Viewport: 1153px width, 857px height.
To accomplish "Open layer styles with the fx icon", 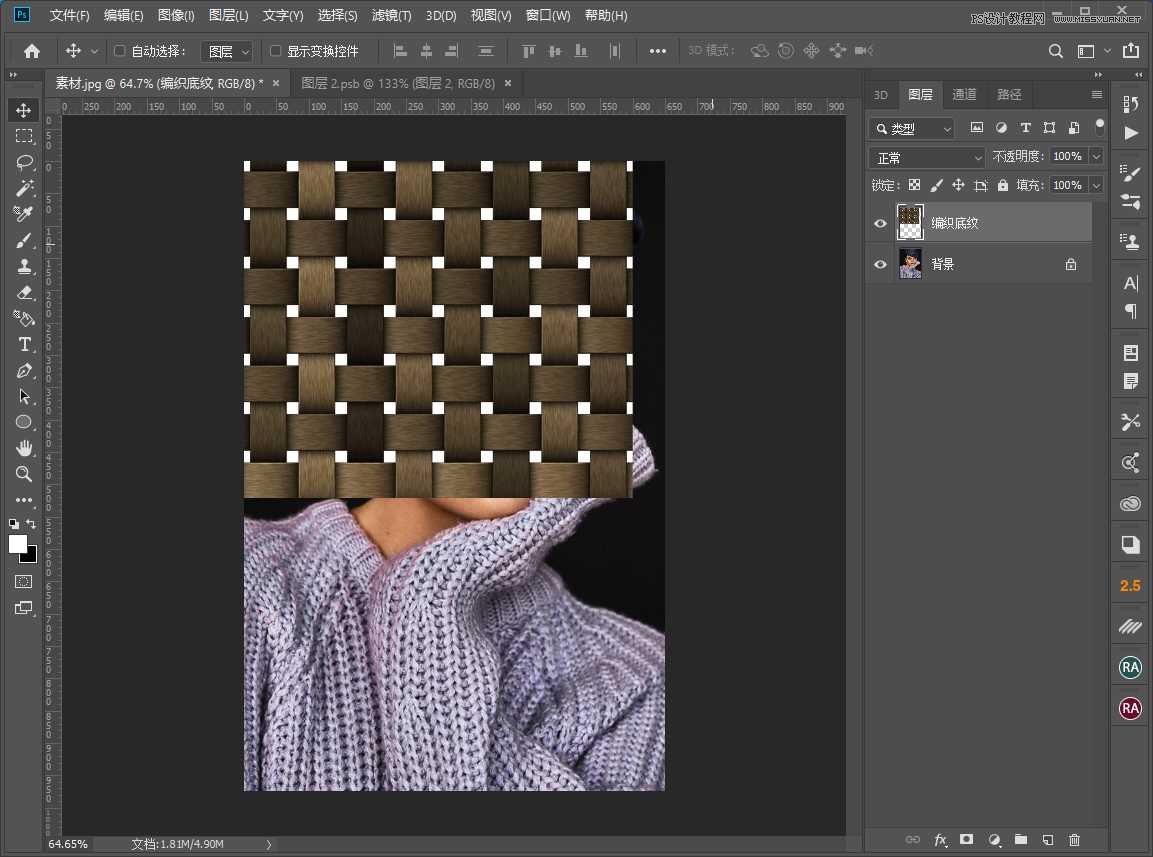I will point(939,840).
